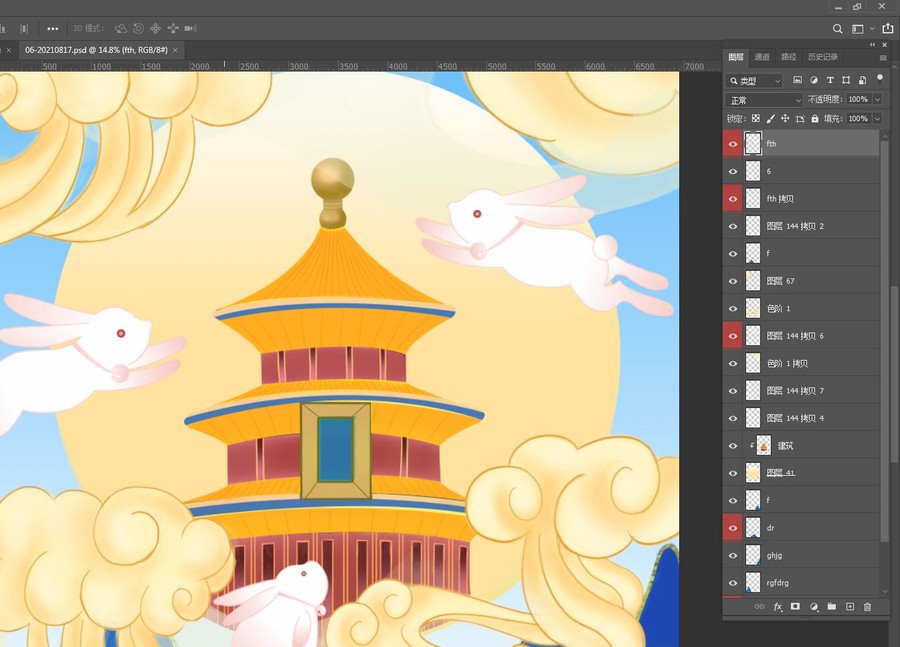
Task: Open the 类型 layer filter dropdown
Action: click(754, 80)
